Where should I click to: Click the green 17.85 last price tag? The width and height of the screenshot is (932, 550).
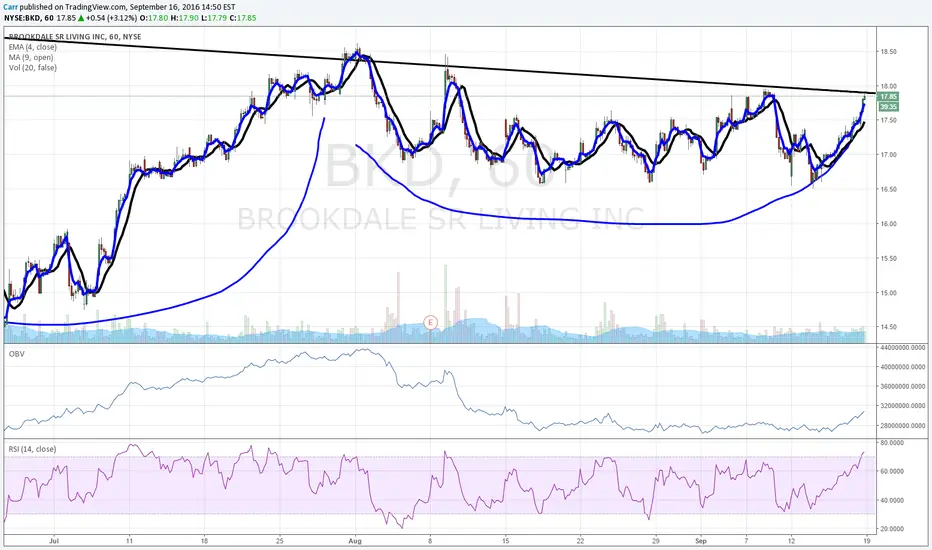[888, 96]
